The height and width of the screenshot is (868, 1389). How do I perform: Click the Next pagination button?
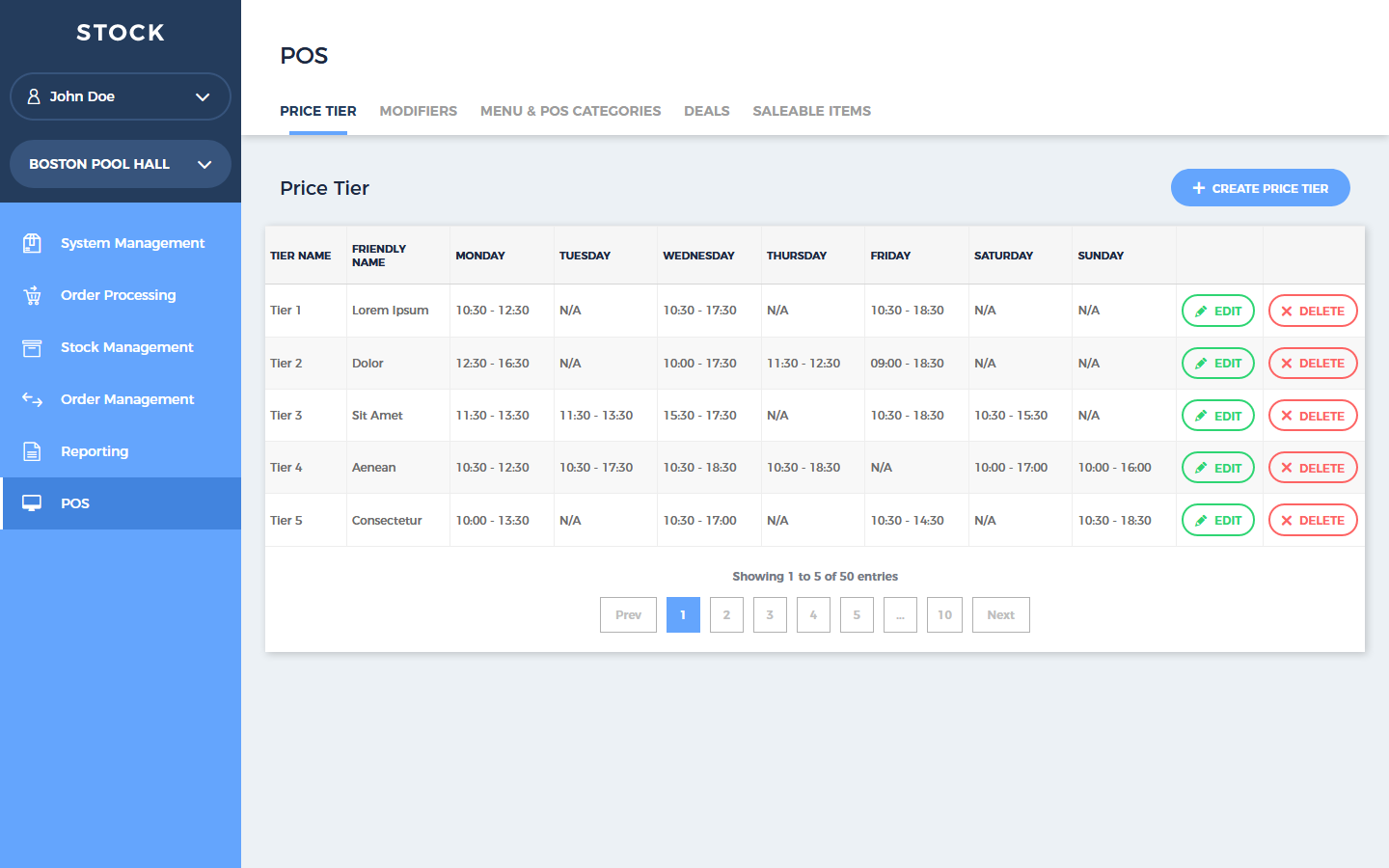coord(1000,614)
